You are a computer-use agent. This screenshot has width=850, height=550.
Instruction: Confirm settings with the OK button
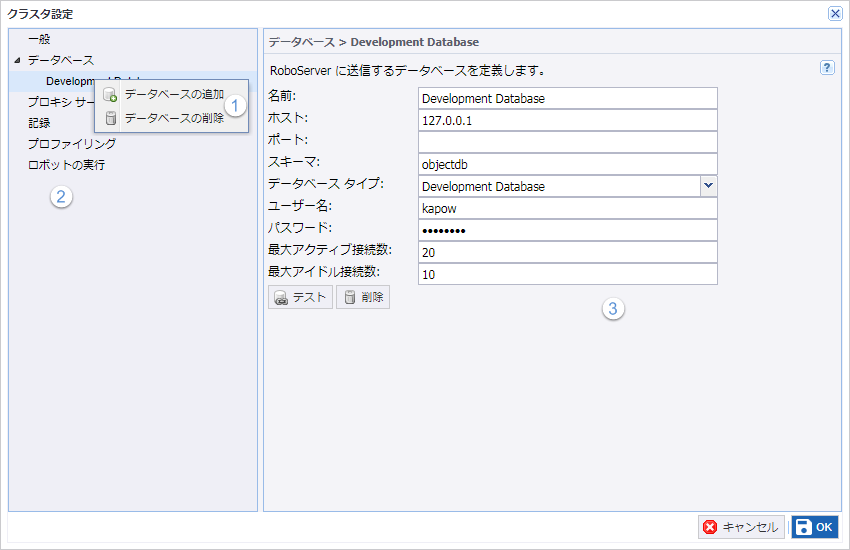(x=814, y=527)
